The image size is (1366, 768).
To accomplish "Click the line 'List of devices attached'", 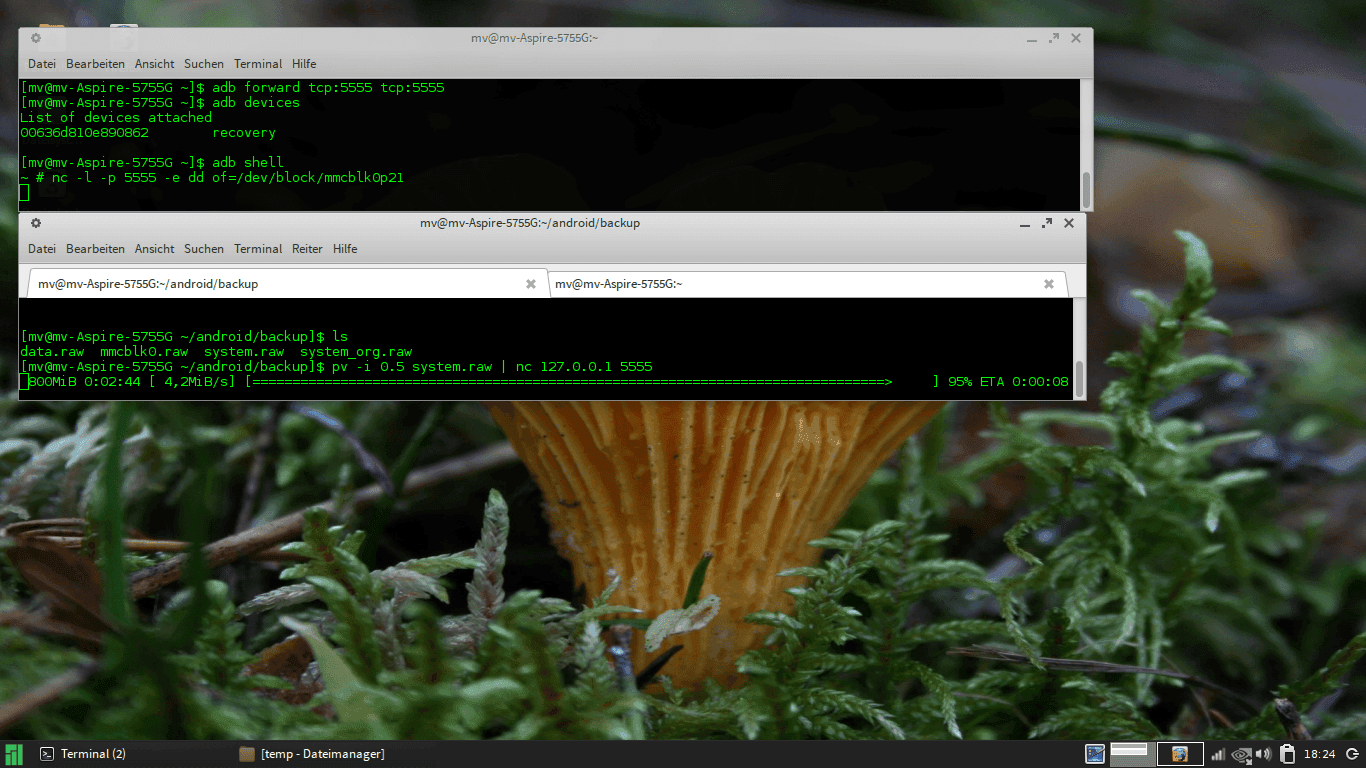I will 116,118.
